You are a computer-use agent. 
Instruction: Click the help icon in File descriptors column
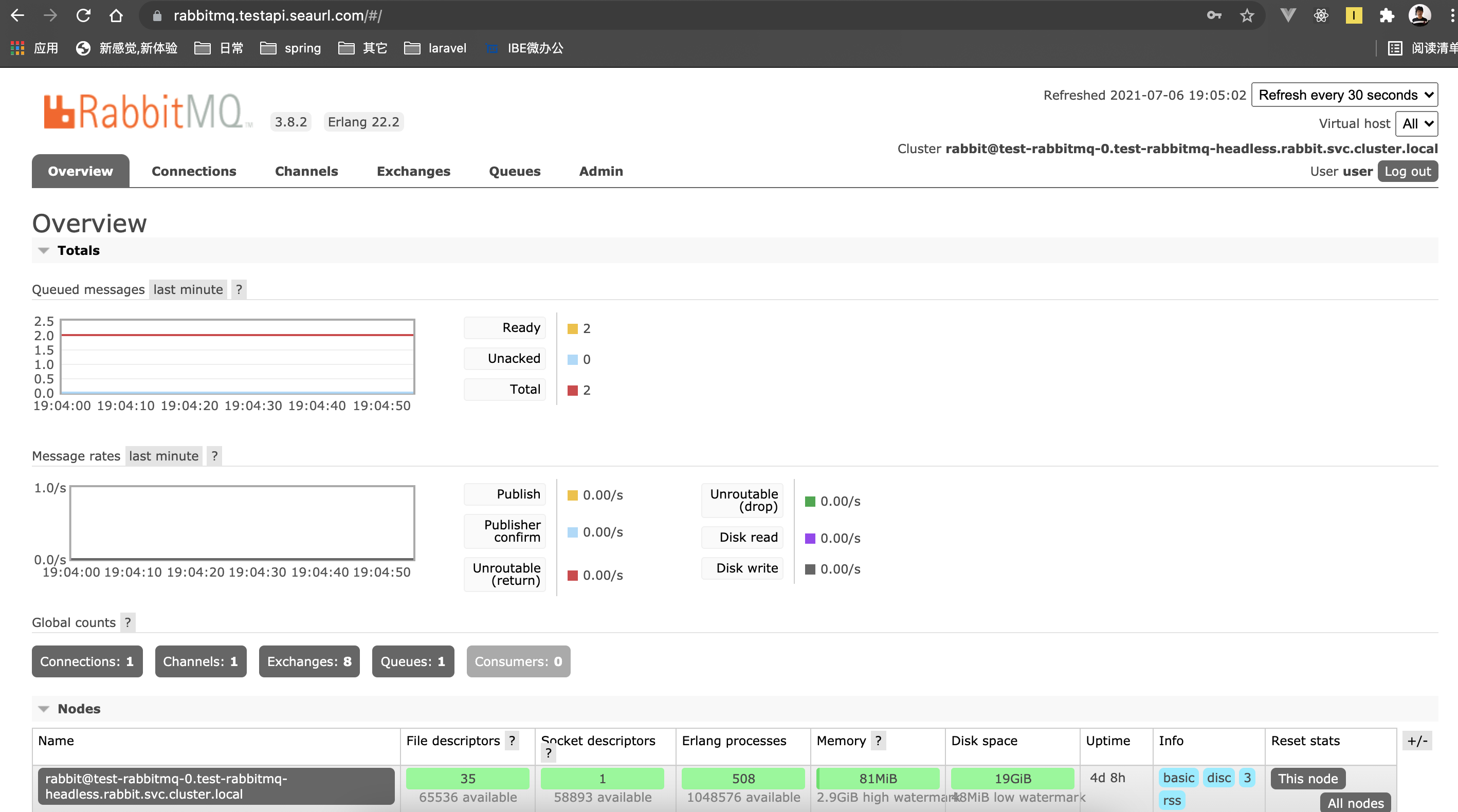tap(512, 741)
